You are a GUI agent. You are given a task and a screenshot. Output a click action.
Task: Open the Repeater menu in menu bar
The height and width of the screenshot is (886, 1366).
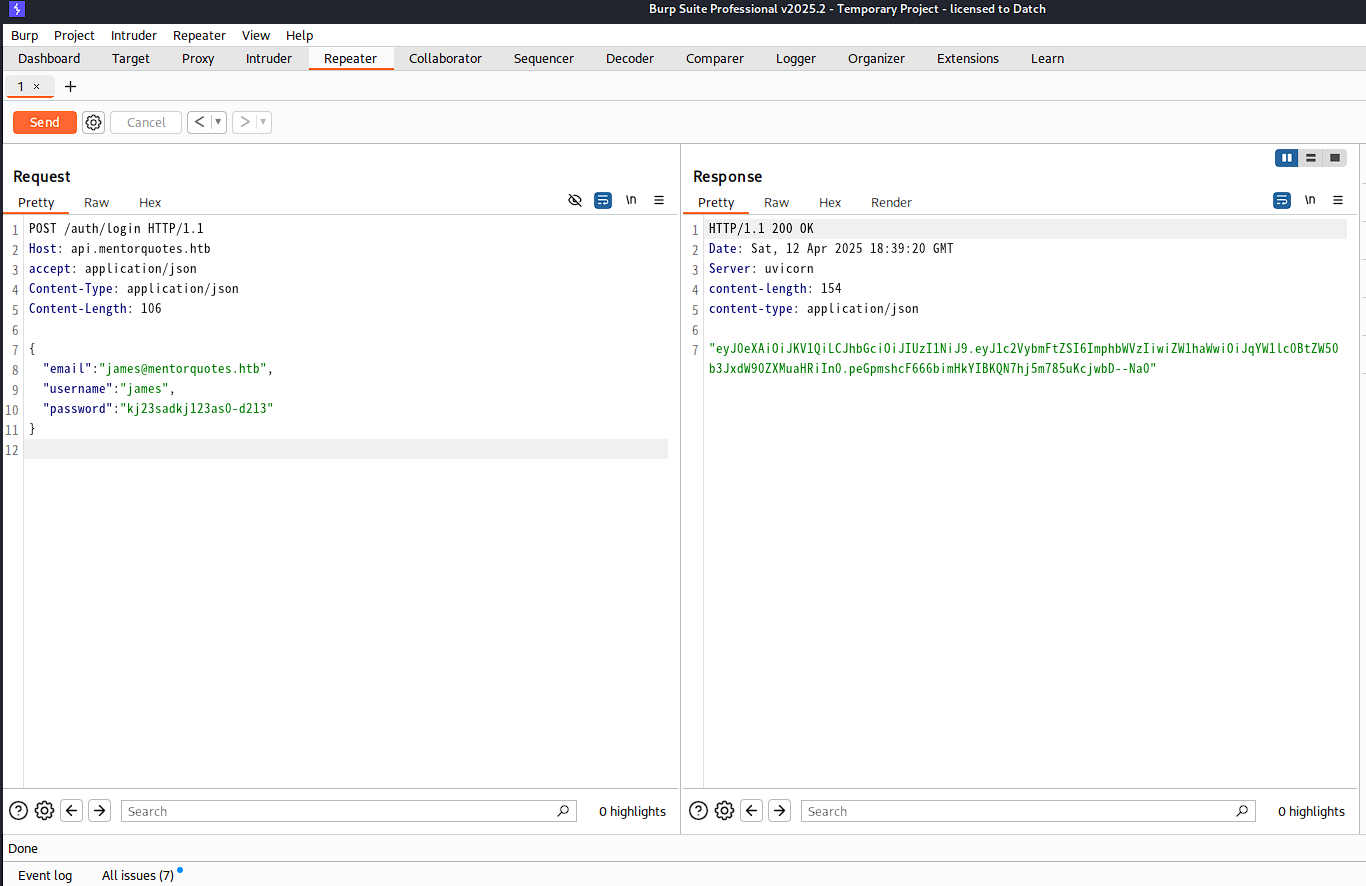pyautogui.click(x=199, y=35)
